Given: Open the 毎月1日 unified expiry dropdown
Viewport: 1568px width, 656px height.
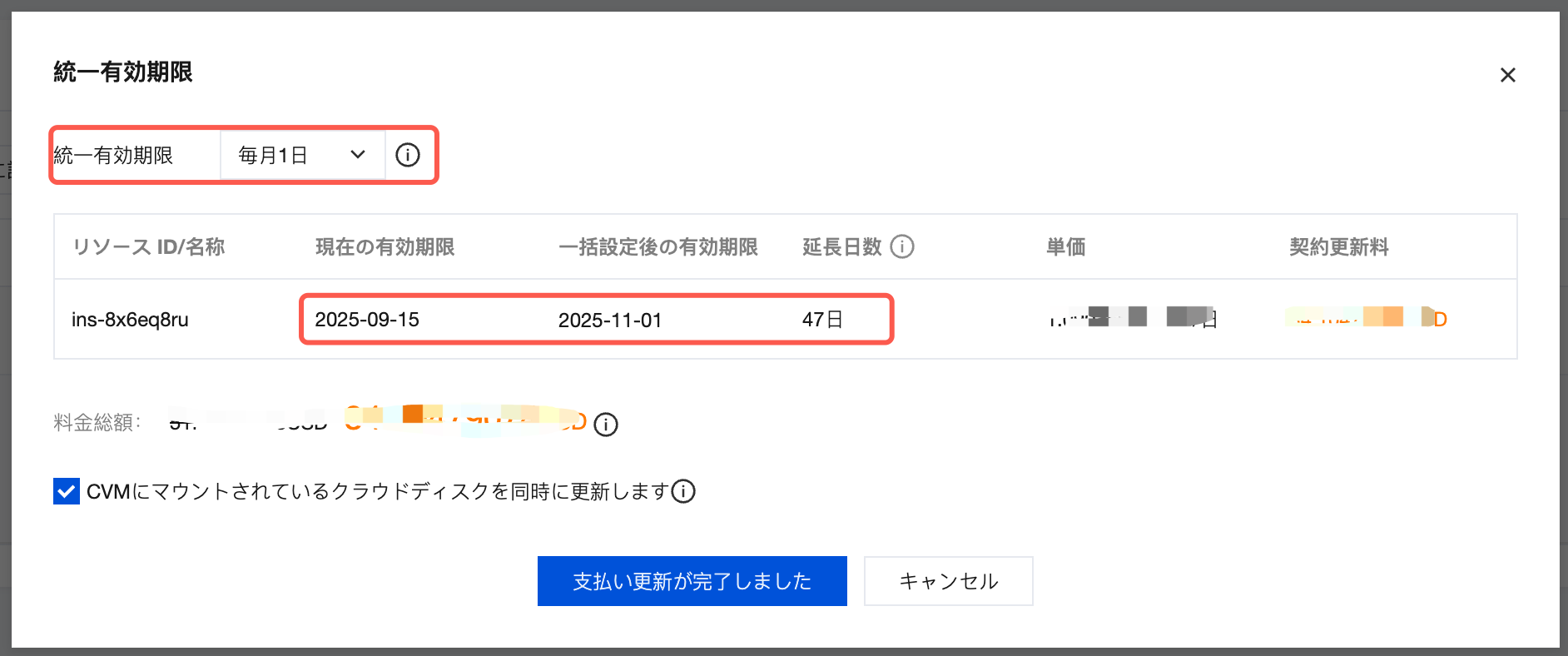Looking at the screenshot, I should coord(301,155).
